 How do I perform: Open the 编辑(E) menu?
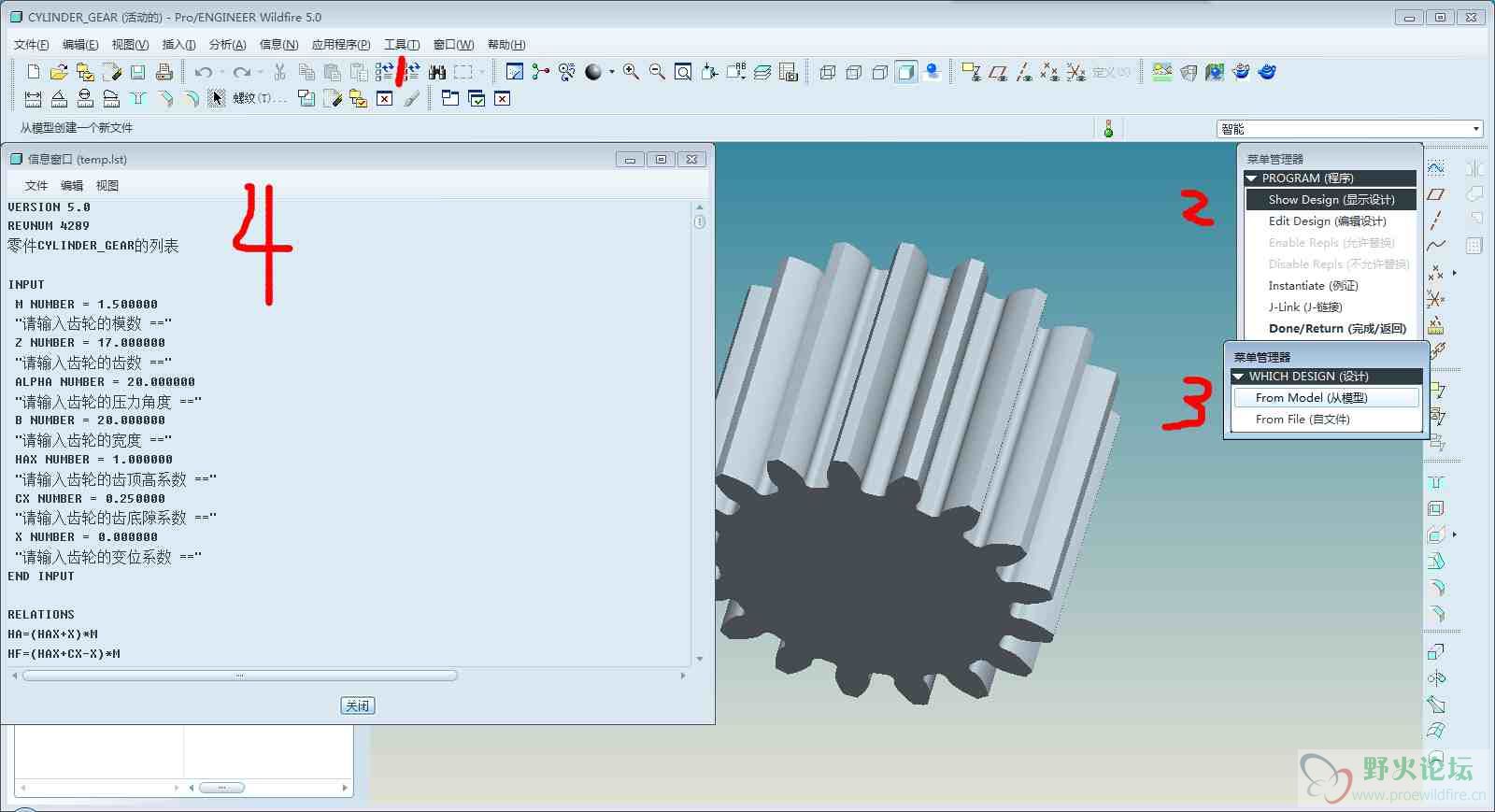click(80, 45)
